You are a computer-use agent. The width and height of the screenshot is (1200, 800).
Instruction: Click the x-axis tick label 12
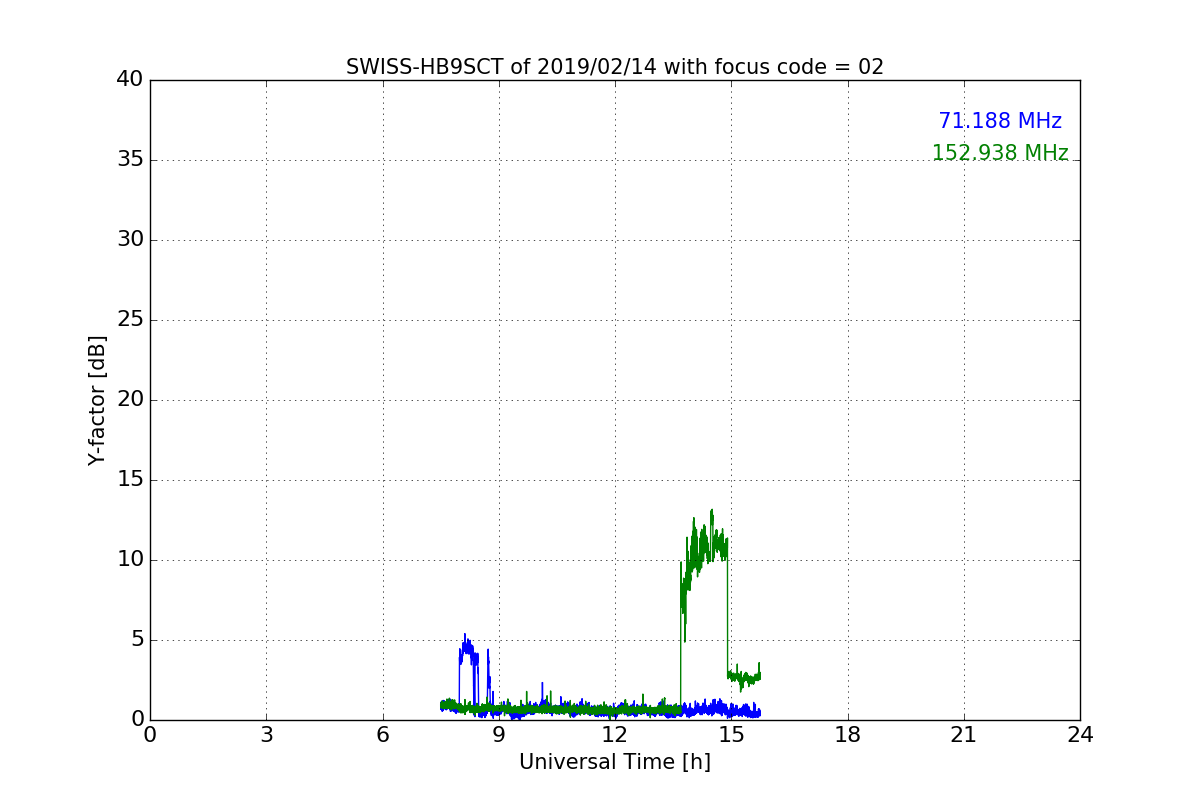(x=615, y=735)
